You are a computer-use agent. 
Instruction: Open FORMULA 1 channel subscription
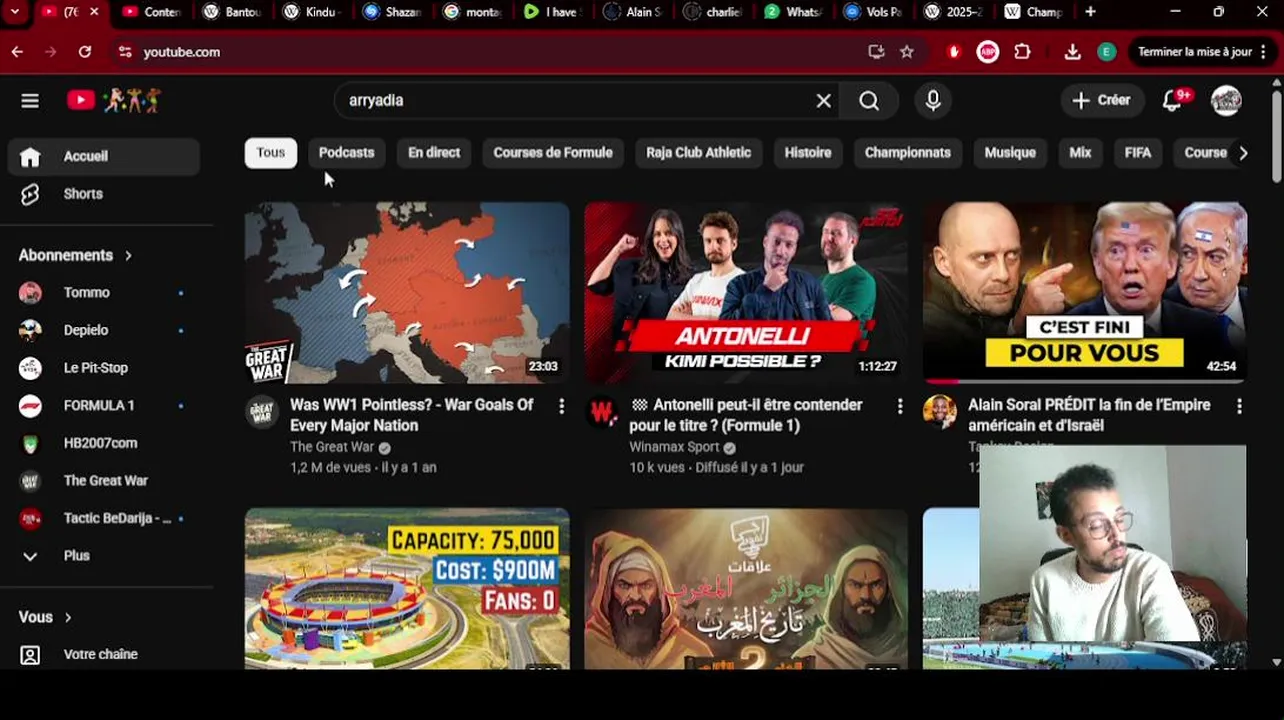tap(104, 405)
